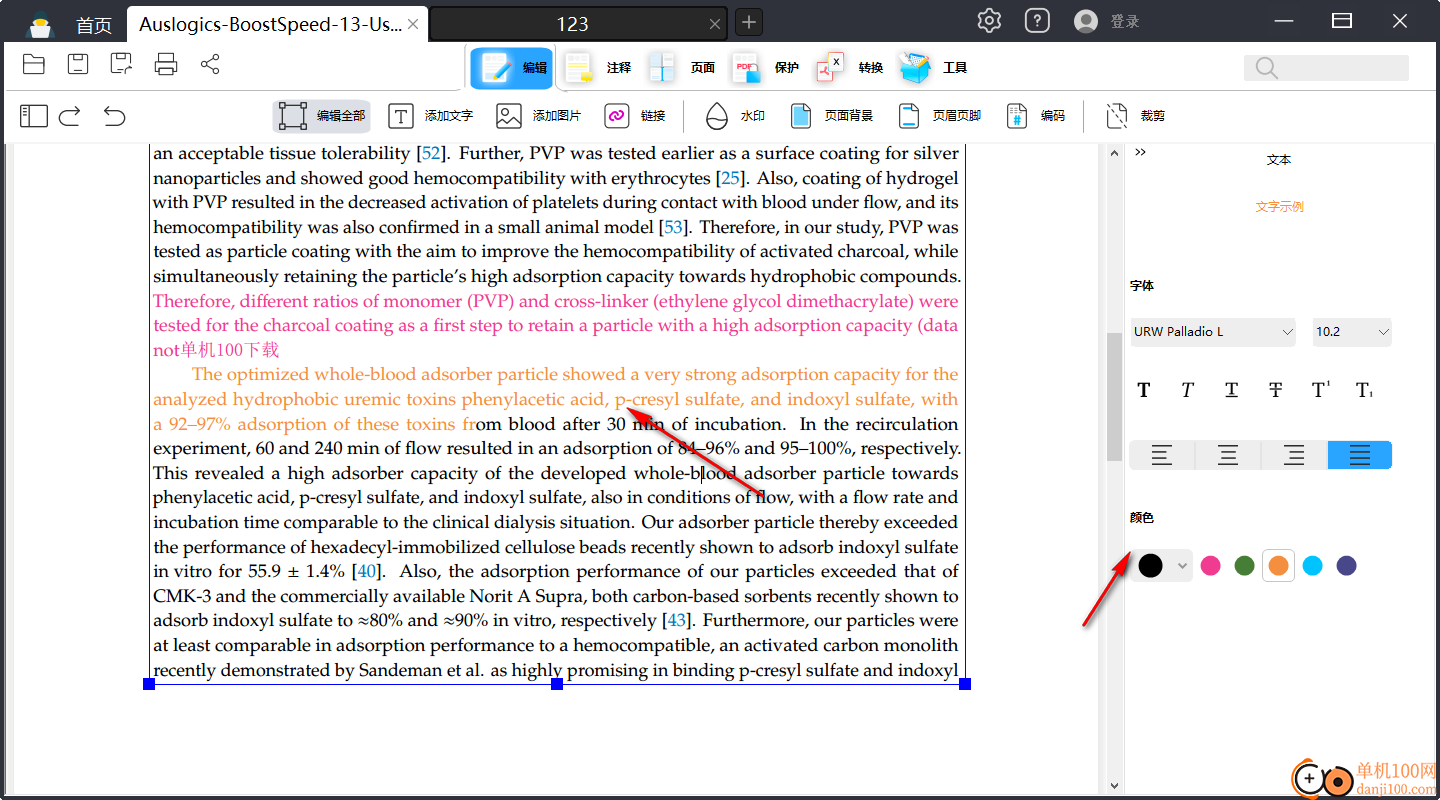Toggle italic text formatting

click(1187, 390)
